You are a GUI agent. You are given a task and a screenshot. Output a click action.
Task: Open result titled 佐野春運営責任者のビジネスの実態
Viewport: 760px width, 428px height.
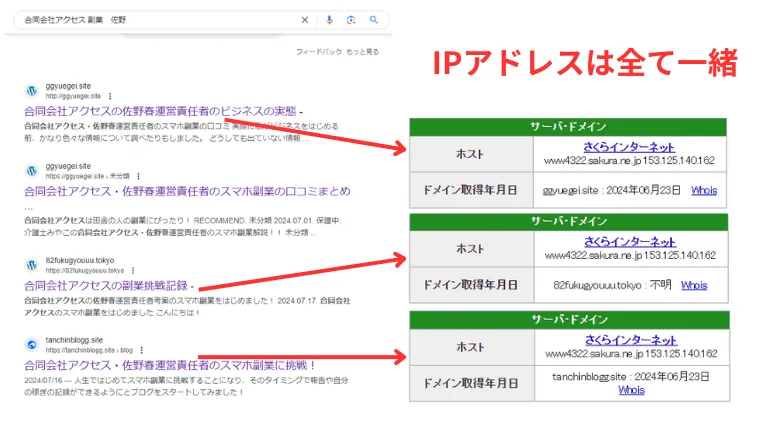[x=162, y=112]
